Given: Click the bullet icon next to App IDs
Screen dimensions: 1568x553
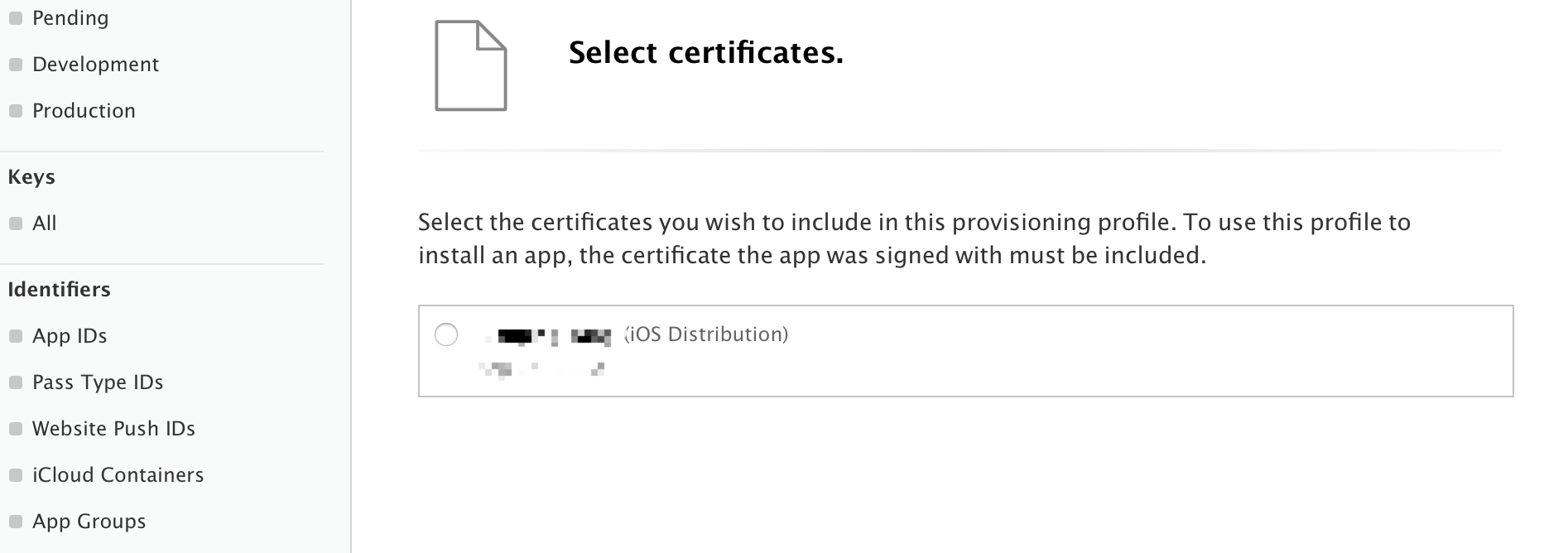Looking at the screenshot, I should pos(15,336).
